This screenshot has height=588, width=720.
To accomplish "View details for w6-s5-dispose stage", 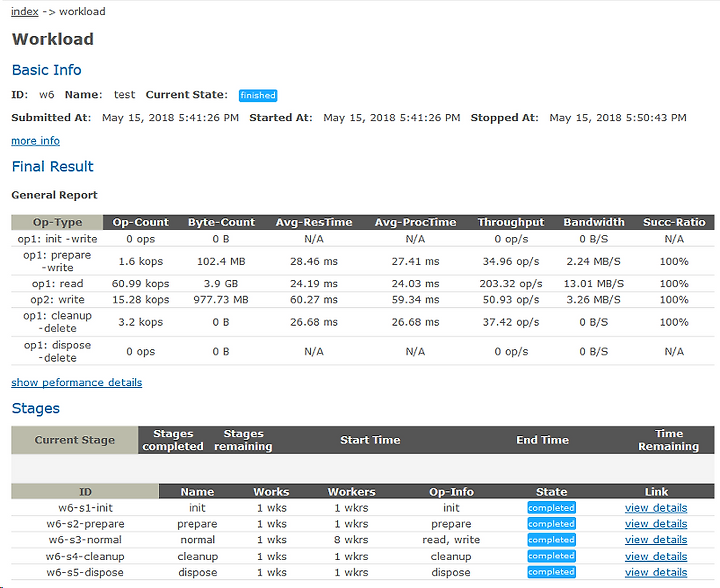I will 656,572.
